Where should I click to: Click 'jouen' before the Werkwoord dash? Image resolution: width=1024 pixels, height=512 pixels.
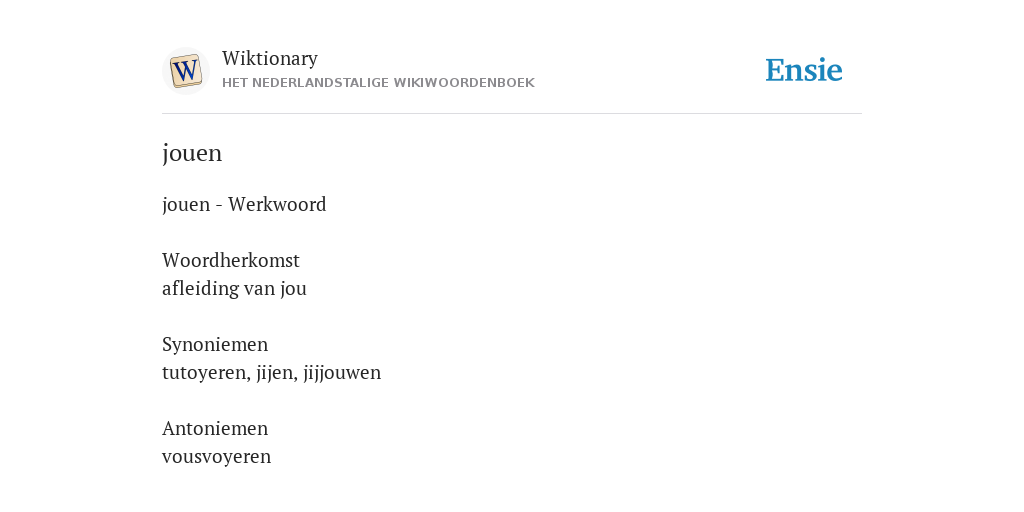[x=186, y=204]
